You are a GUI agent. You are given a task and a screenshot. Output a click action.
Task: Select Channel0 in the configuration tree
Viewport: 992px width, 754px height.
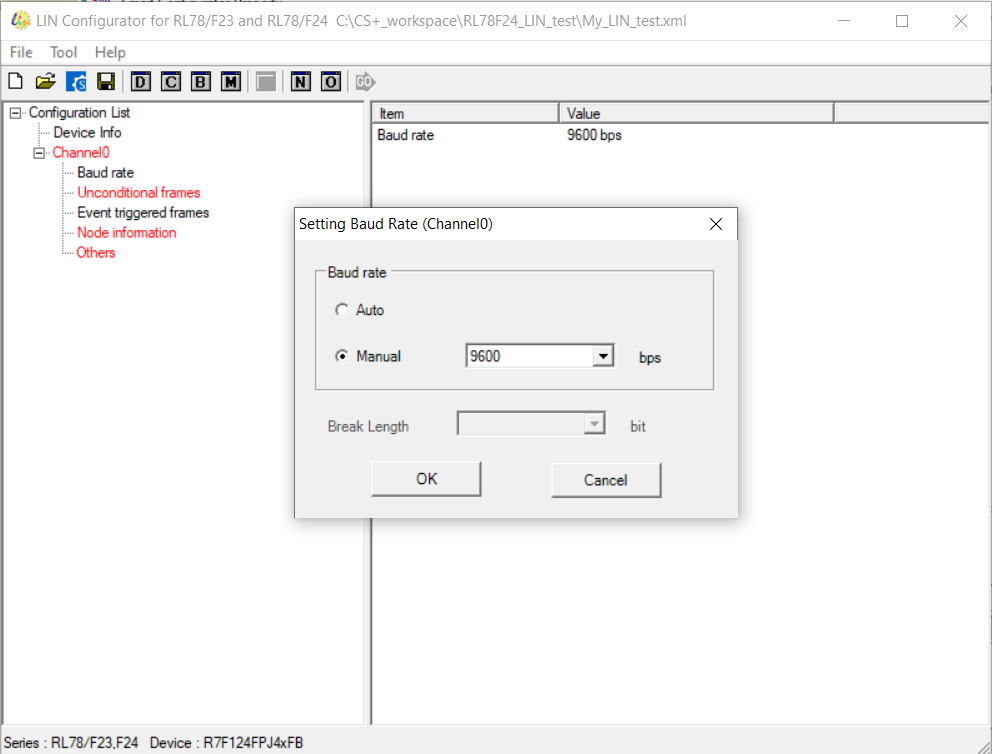click(x=81, y=153)
